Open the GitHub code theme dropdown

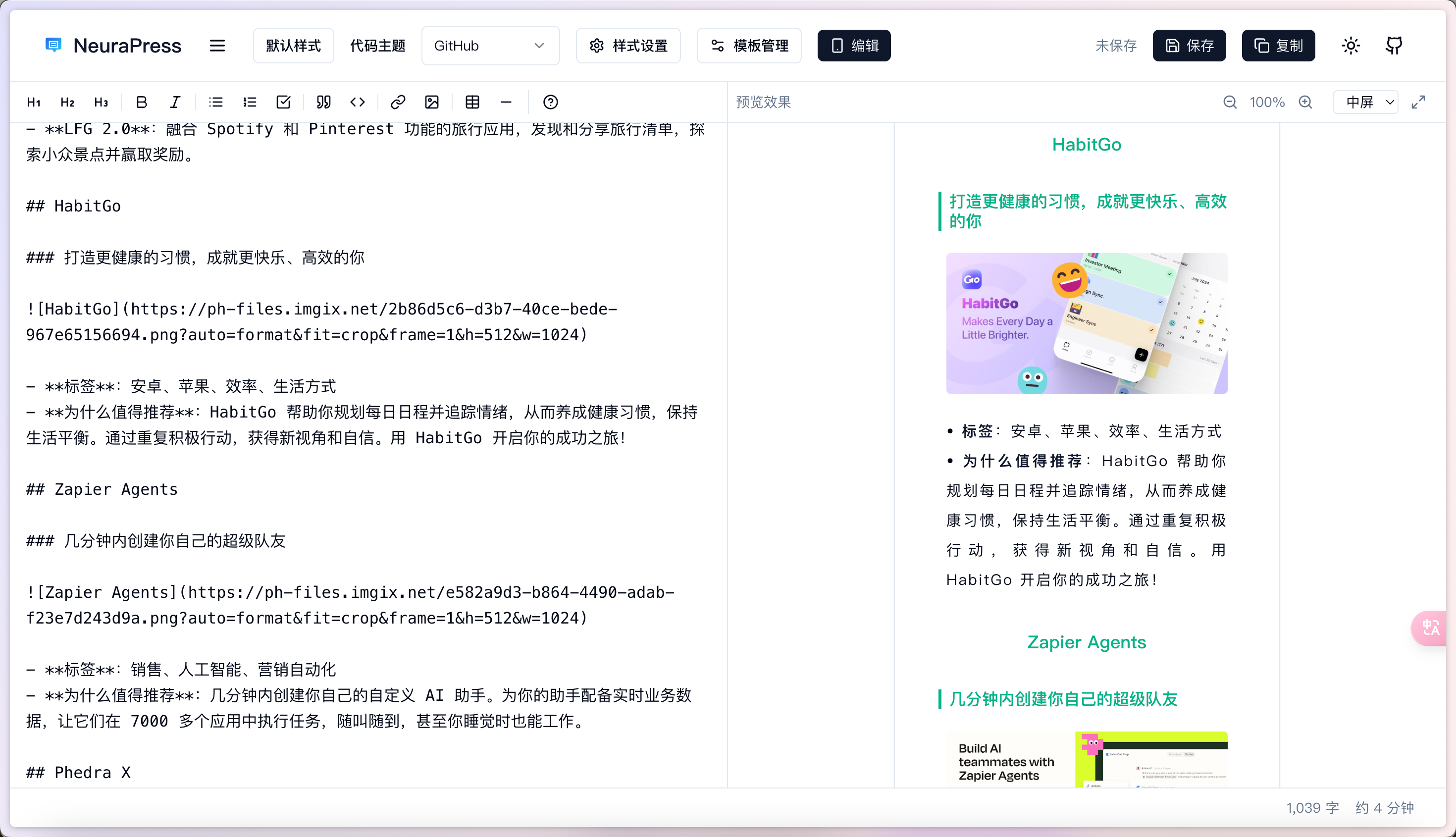490,46
